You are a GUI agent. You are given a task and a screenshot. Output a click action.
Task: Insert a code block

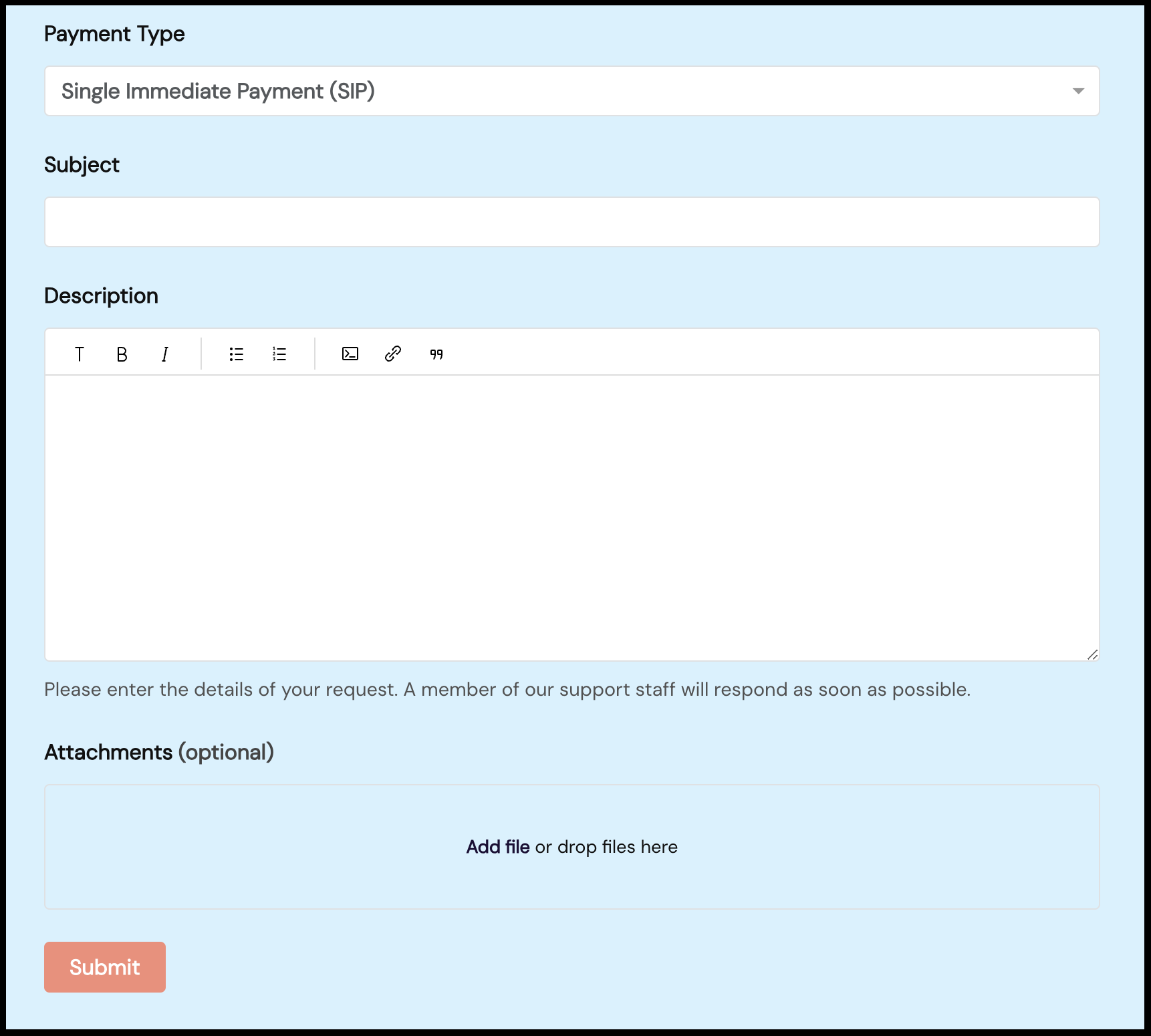pyautogui.click(x=350, y=354)
